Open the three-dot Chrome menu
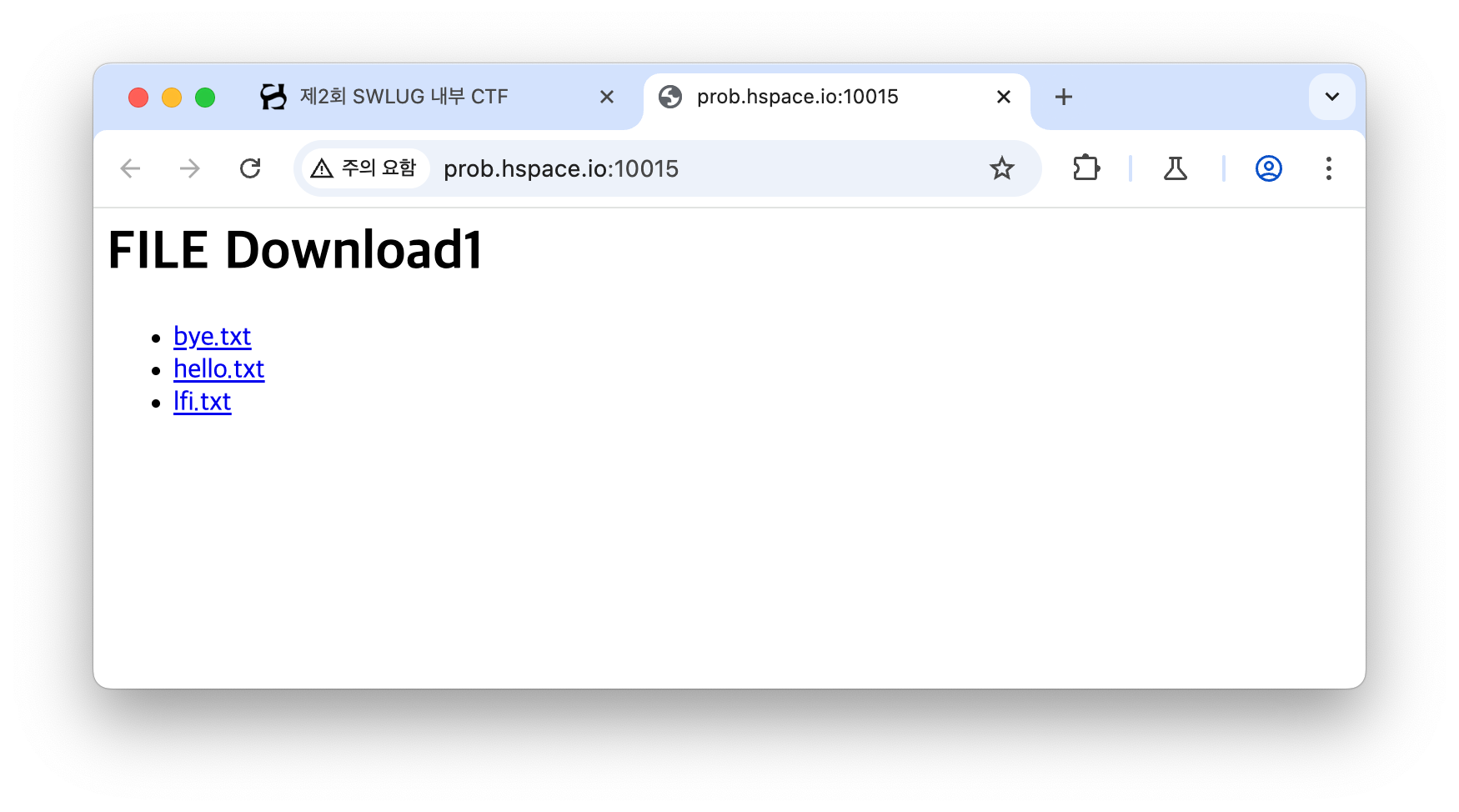Image resolution: width=1459 pixels, height=812 pixels. [1328, 168]
